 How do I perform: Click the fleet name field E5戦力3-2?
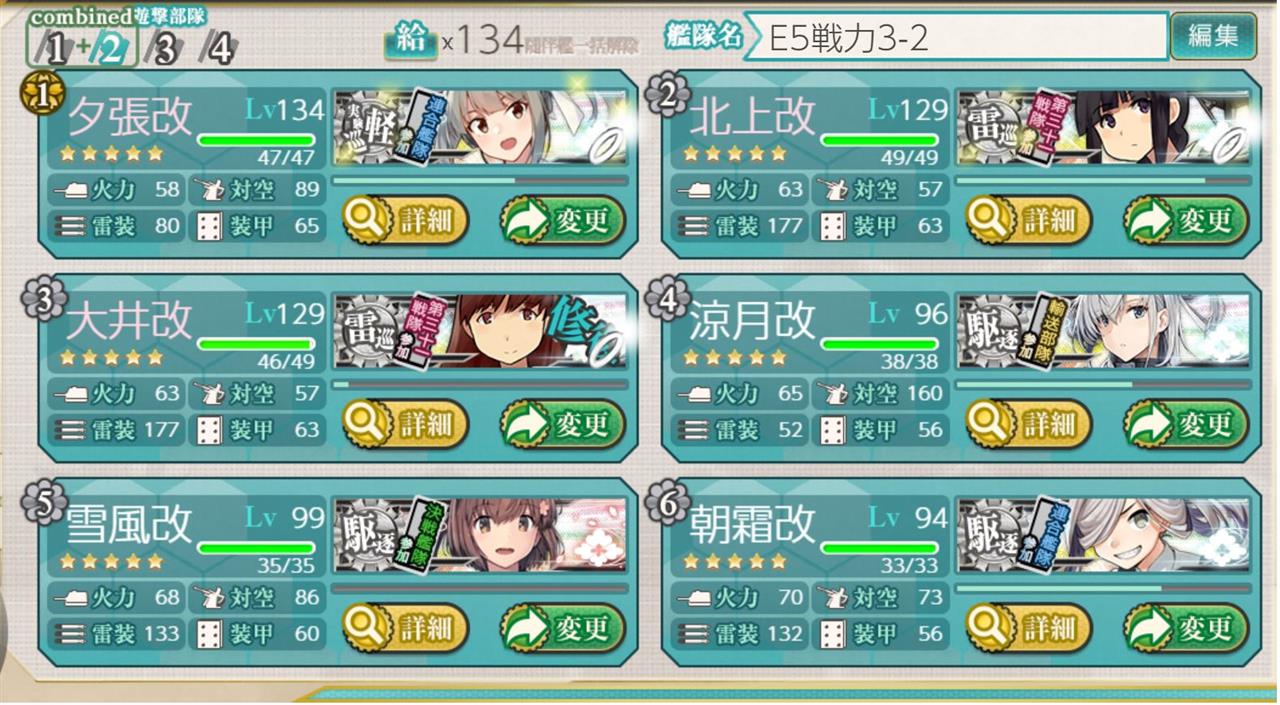pos(957,37)
